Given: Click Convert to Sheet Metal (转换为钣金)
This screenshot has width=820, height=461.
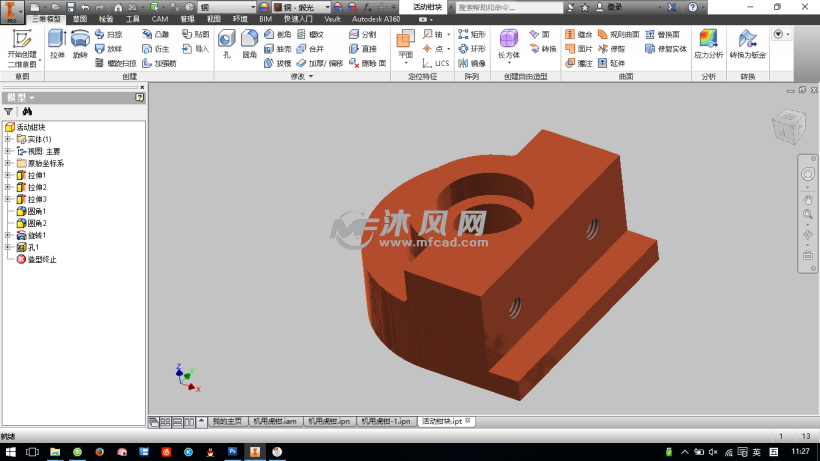Looking at the screenshot, I should coord(747,43).
